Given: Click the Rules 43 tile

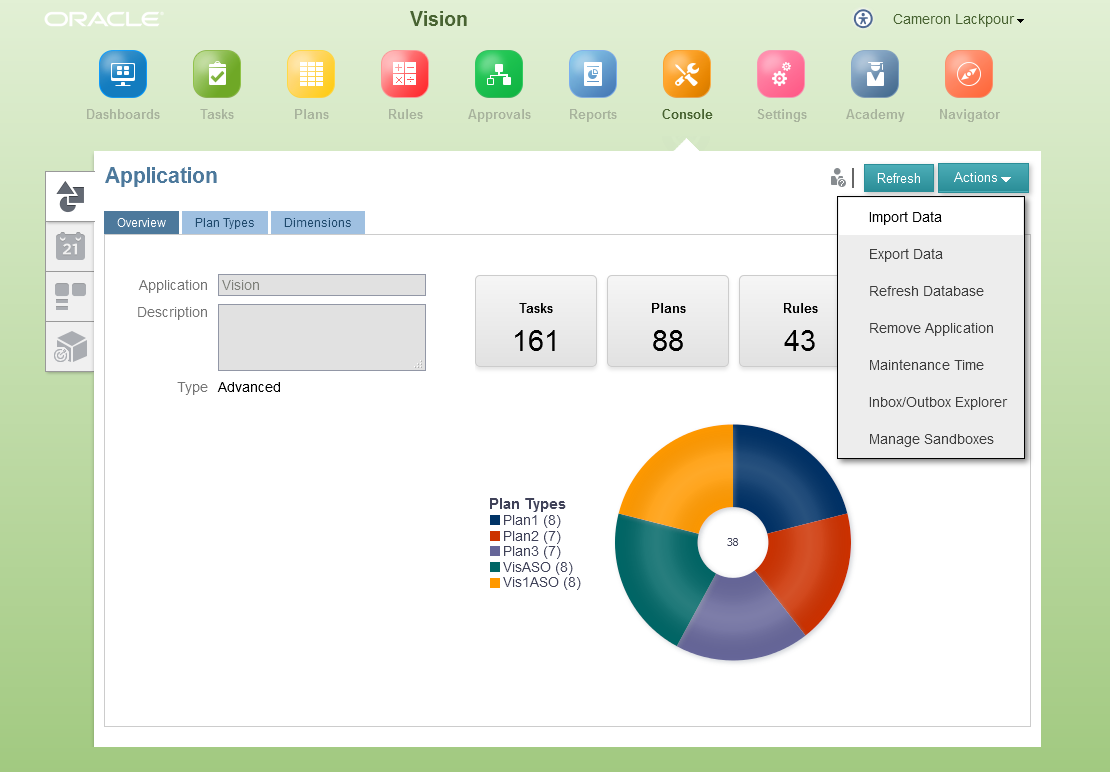Looking at the screenshot, I should 789,321.
